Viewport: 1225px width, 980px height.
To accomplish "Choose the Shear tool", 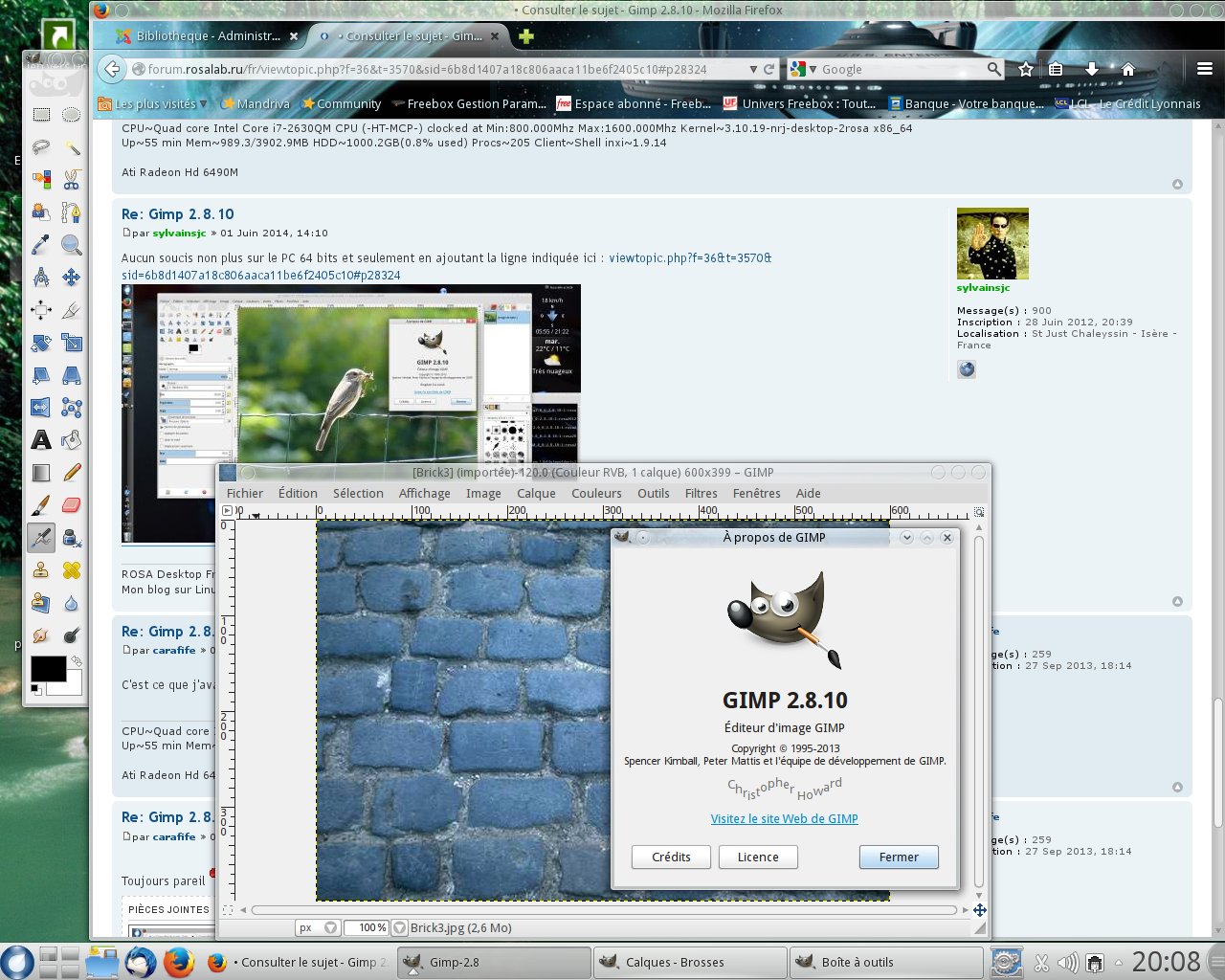I will coord(41,375).
